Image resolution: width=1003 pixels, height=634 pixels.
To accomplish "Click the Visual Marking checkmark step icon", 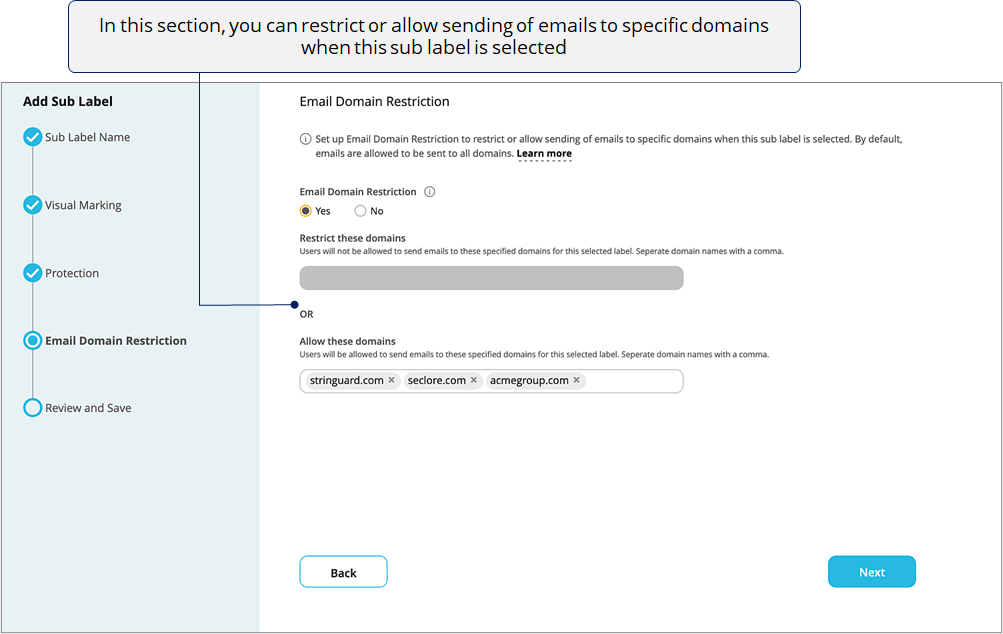I will click(33, 205).
